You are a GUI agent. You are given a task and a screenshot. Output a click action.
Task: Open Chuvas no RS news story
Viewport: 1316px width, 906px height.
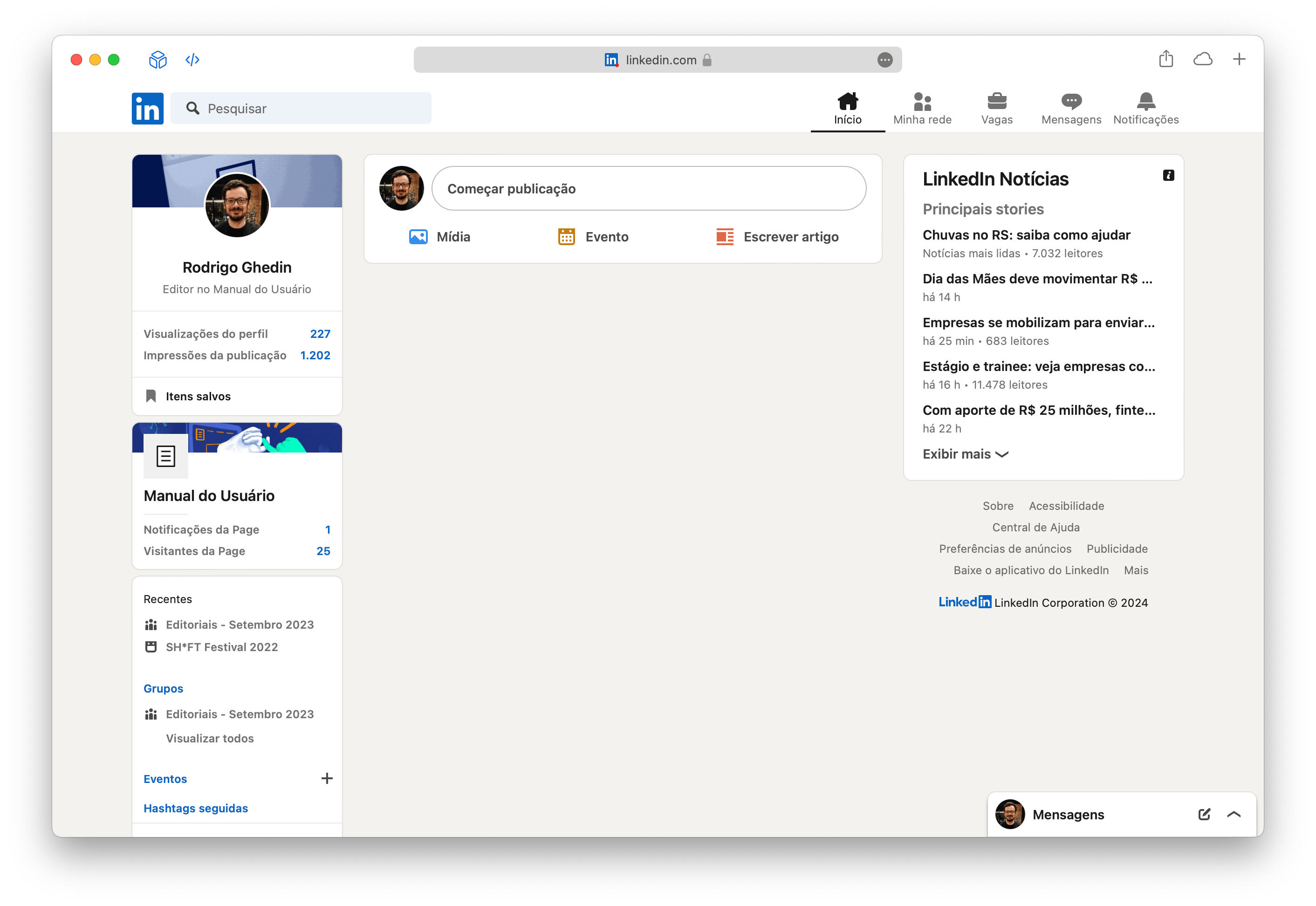(x=1026, y=235)
